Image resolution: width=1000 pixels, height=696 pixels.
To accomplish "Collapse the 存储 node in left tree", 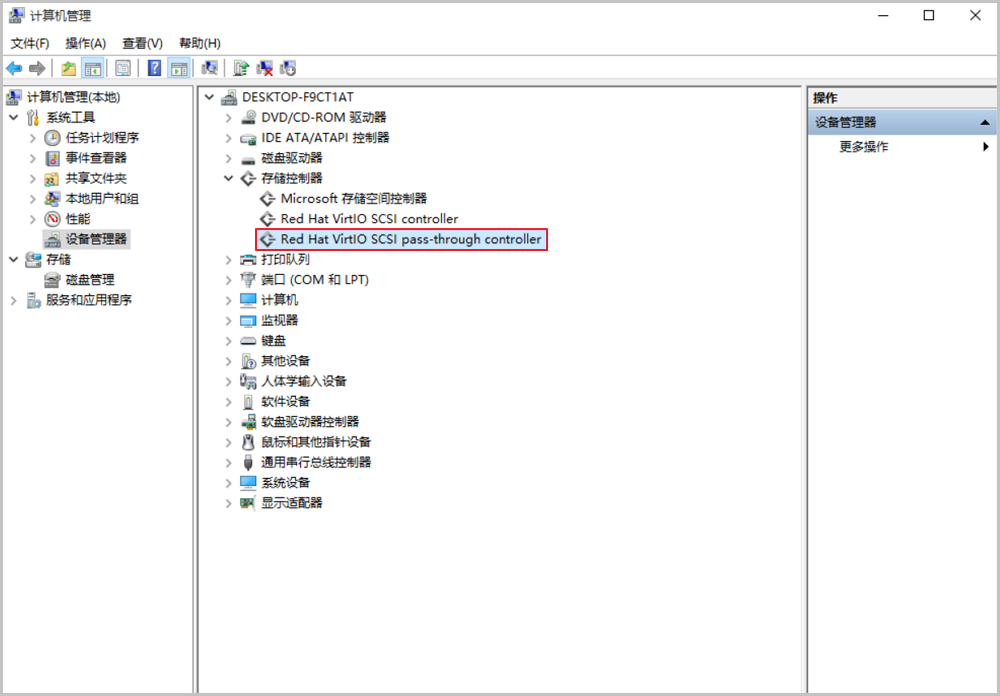I will (13, 260).
